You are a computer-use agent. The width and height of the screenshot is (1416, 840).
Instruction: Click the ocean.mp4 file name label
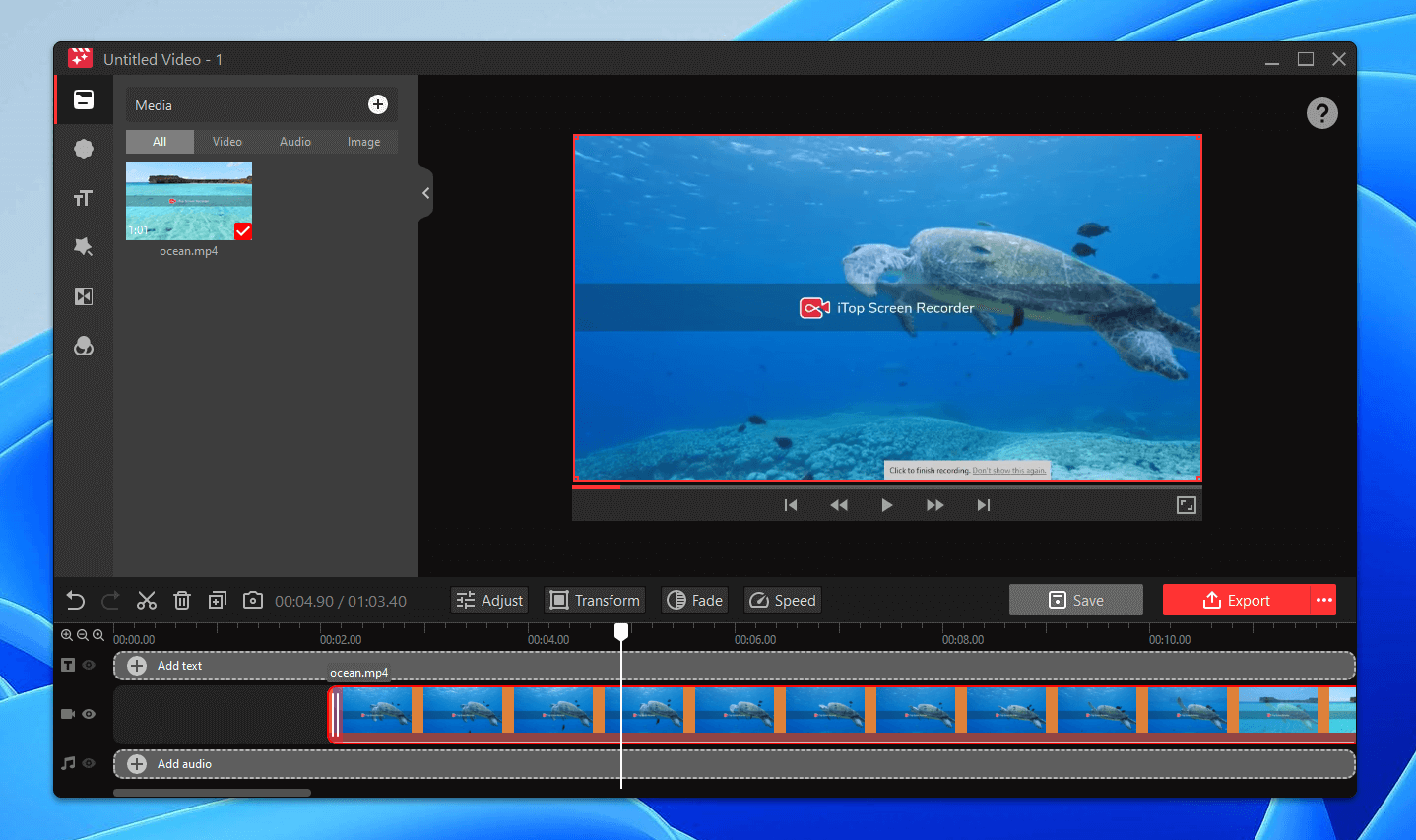coord(189,251)
